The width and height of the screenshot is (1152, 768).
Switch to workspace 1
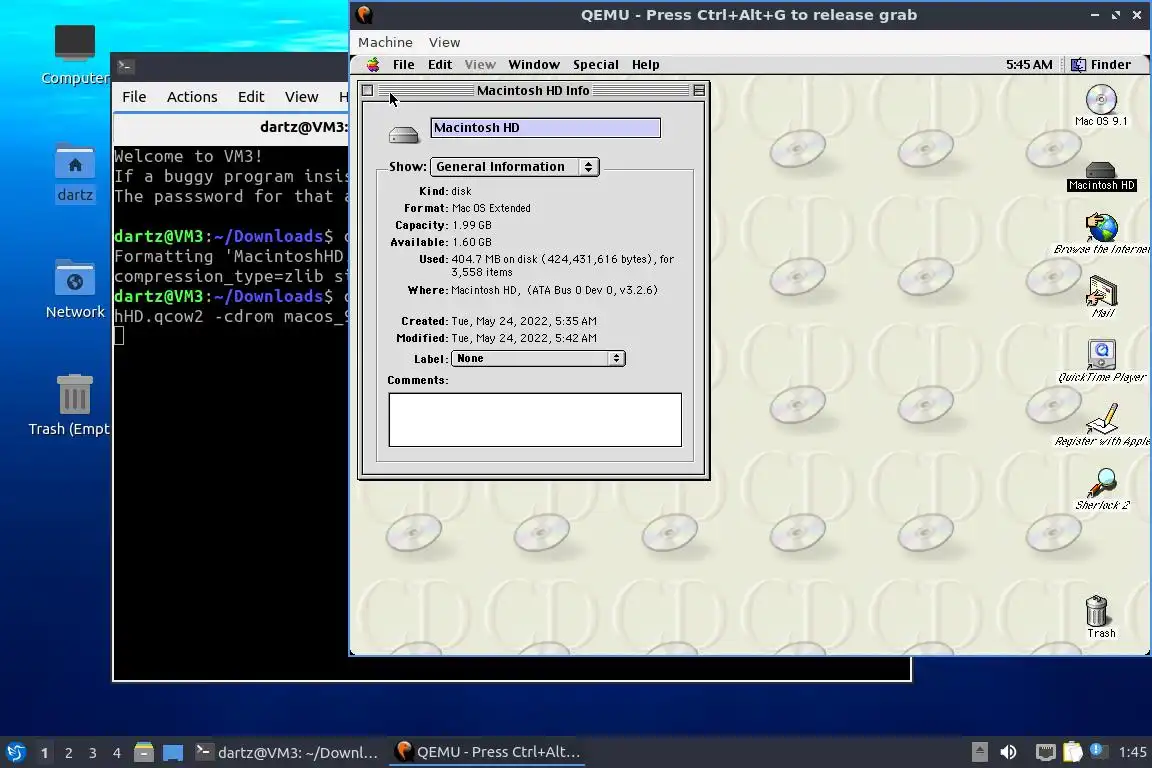[44, 753]
